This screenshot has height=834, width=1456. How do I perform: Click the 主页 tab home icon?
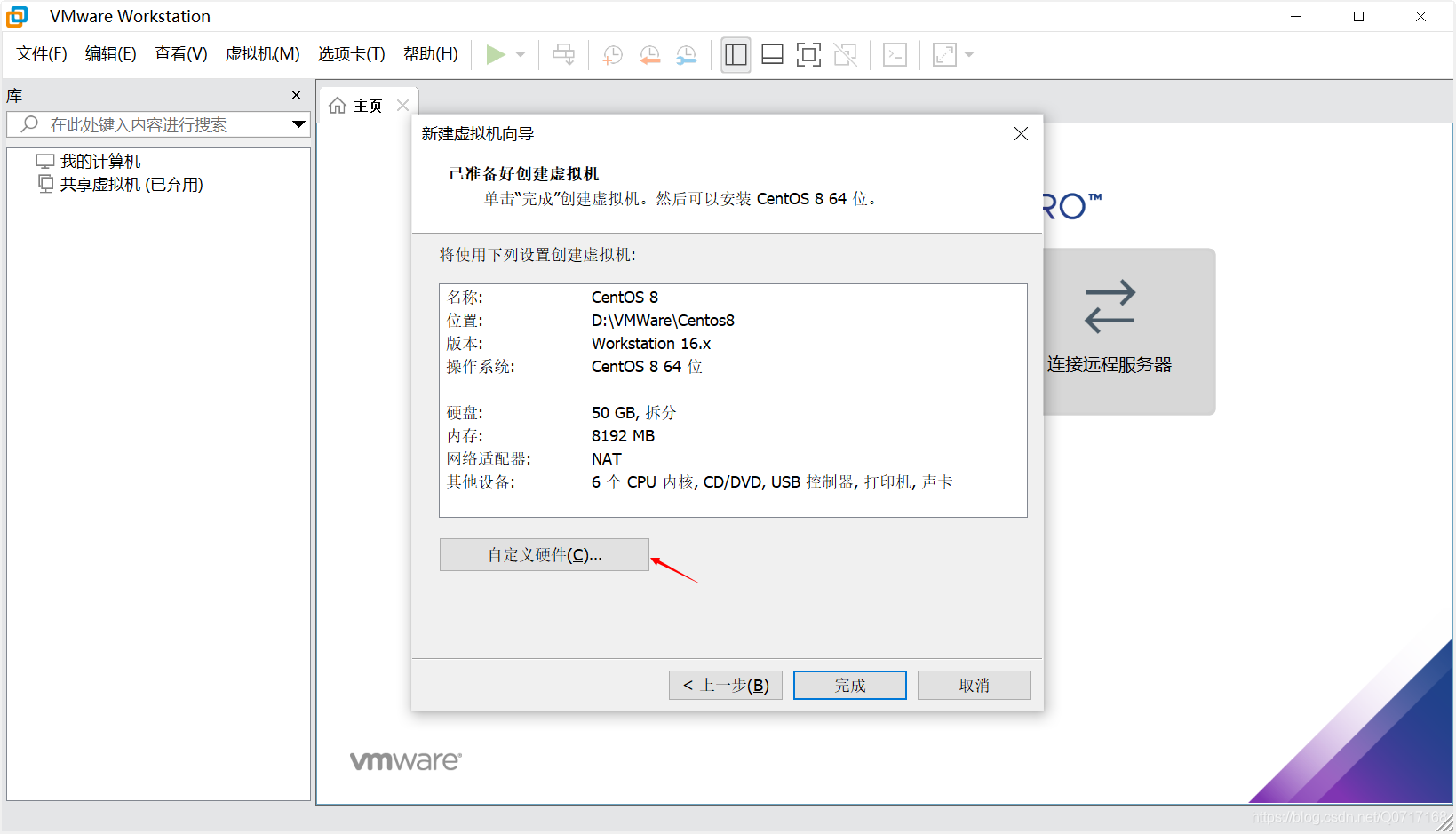(338, 106)
